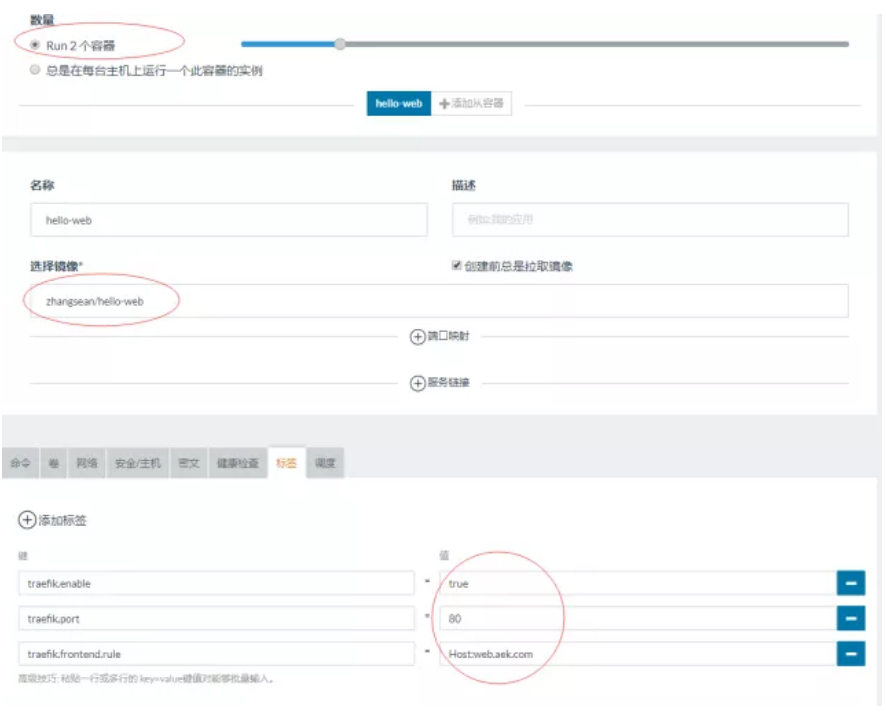886x712 pixels.
Task: Switch to the 卷 tab
Action: tap(54, 463)
